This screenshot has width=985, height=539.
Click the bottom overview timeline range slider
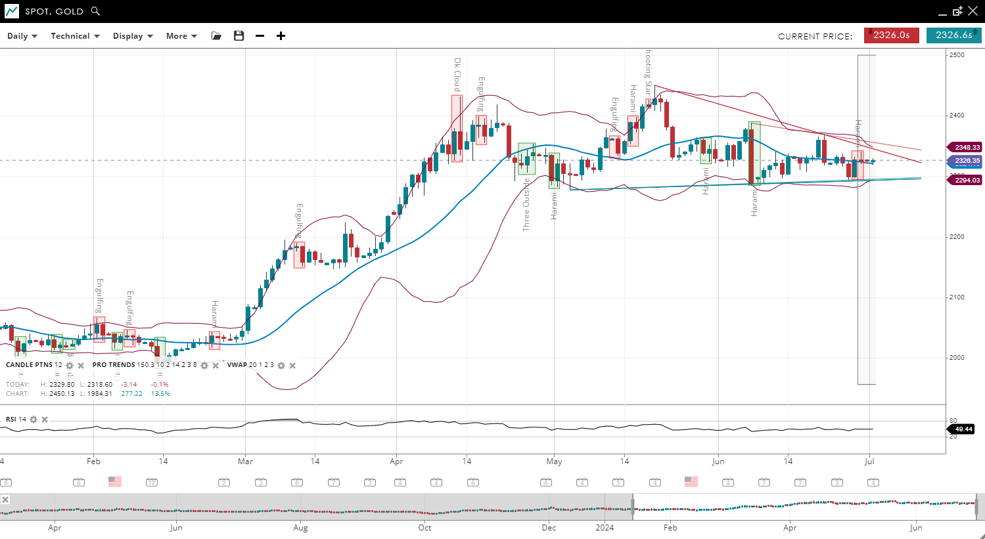point(805,506)
